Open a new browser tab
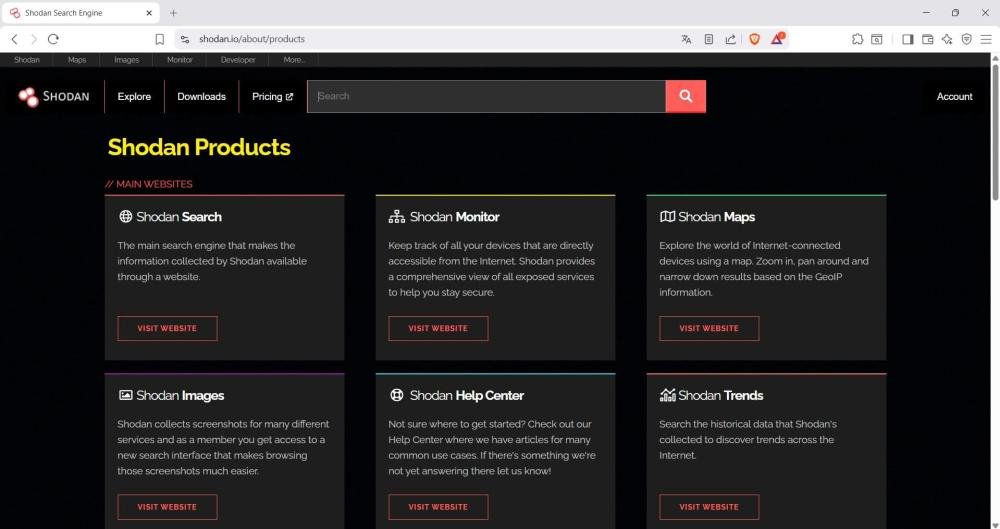 pyautogui.click(x=173, y=13)
